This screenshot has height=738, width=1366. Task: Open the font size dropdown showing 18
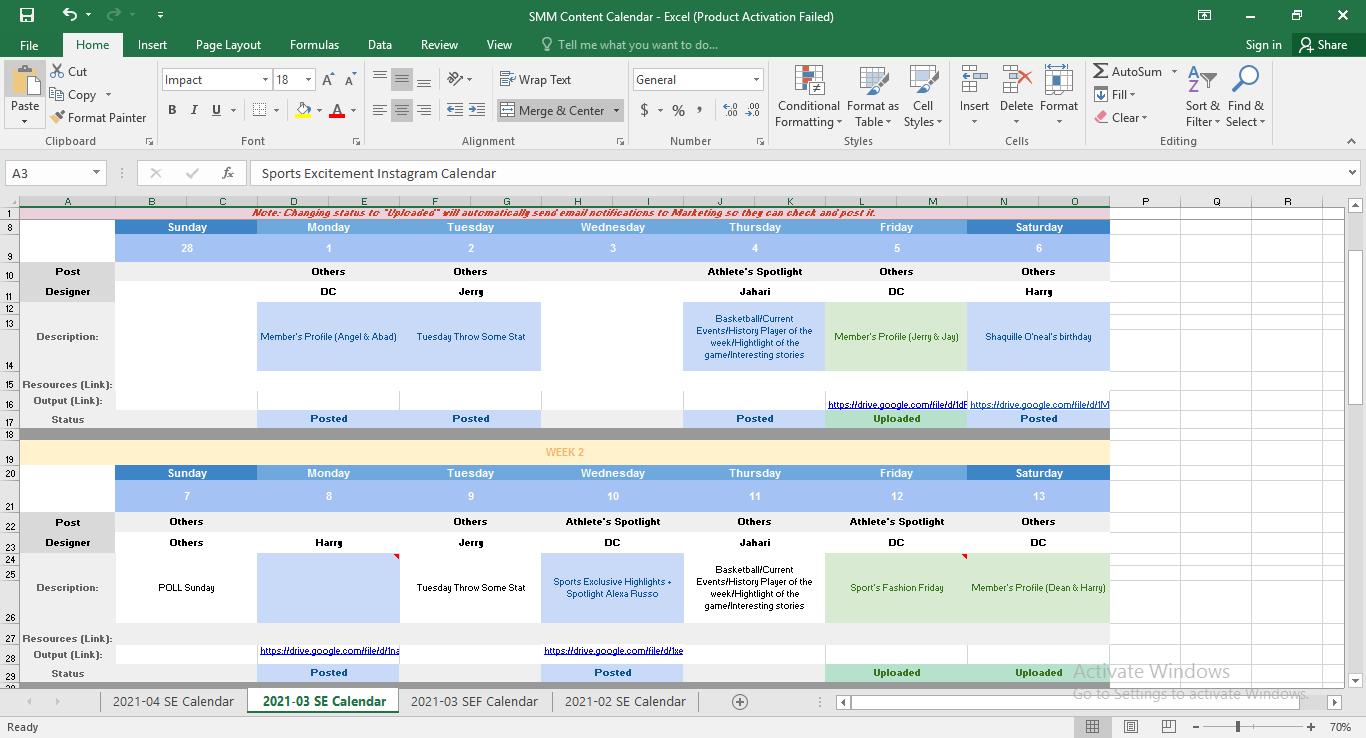click(309, 80)
